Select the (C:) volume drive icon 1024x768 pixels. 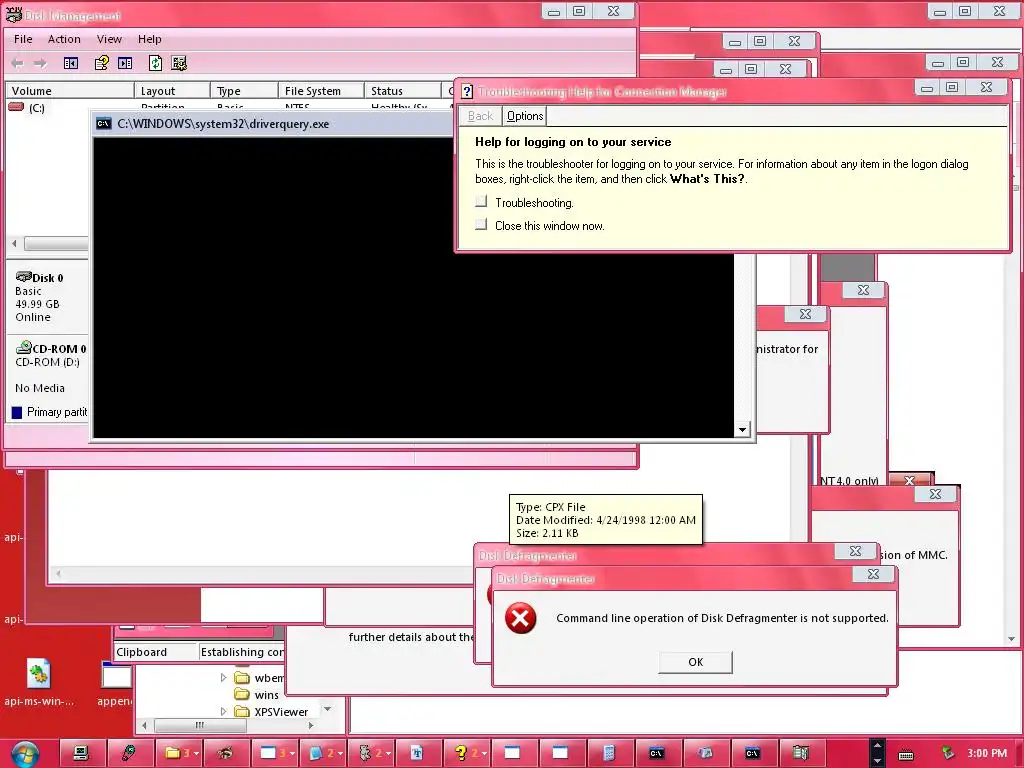pos(16,107)
